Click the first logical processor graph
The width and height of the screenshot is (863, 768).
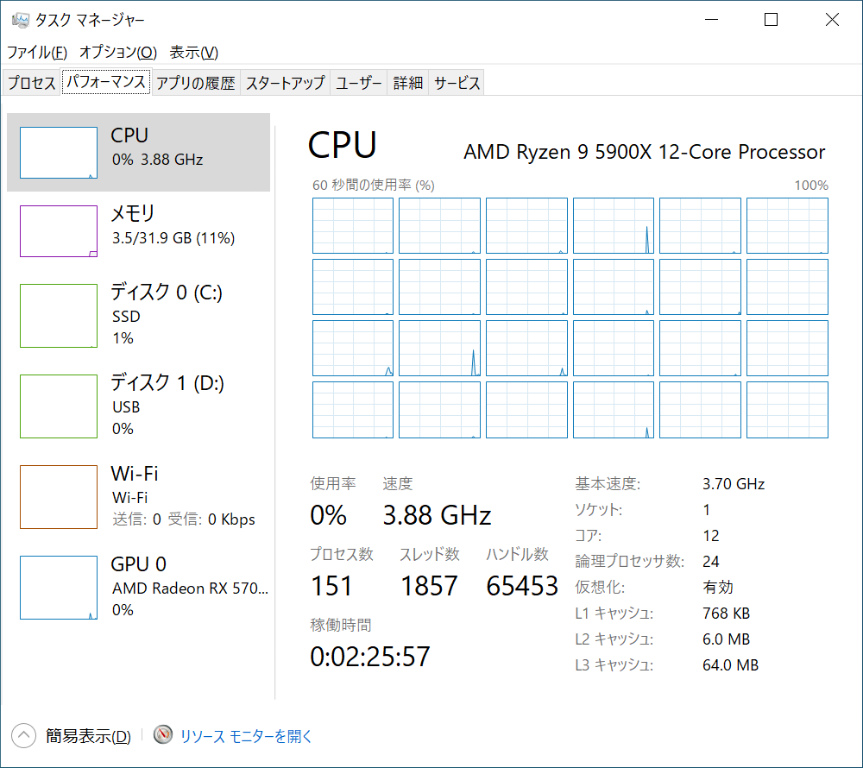[353, 226]
